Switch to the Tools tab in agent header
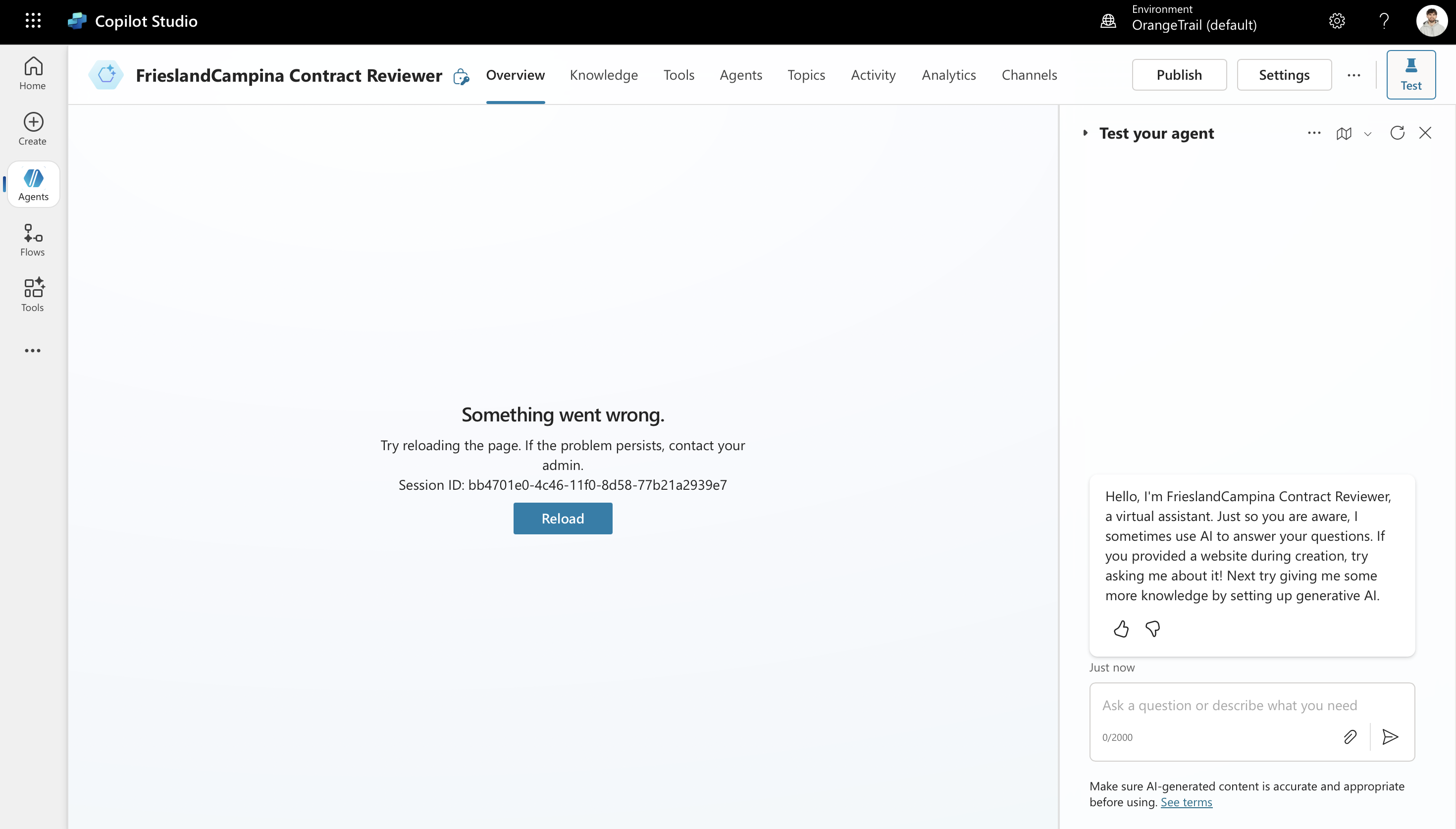1456x829 pixels. pos(679,75)
